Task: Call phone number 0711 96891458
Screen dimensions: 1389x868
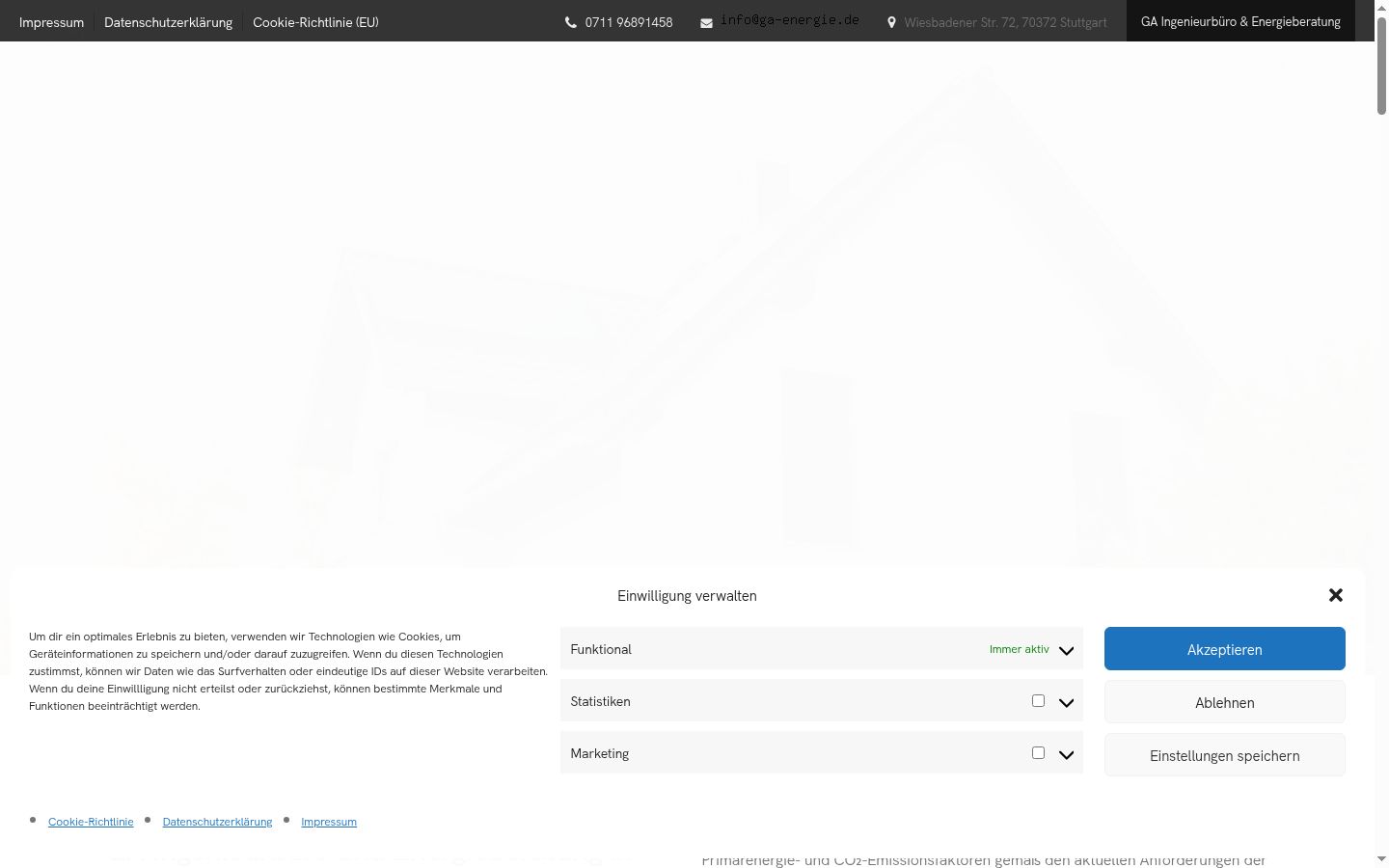Action: [629, 22]
